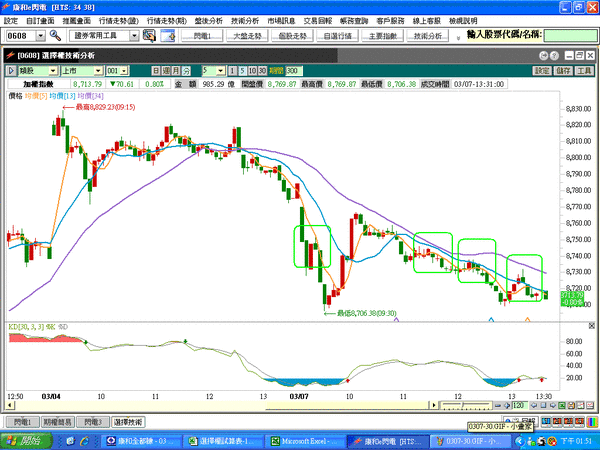Close the KD indicator panel with X icon

pyautogui.click(x=592, y=326)
